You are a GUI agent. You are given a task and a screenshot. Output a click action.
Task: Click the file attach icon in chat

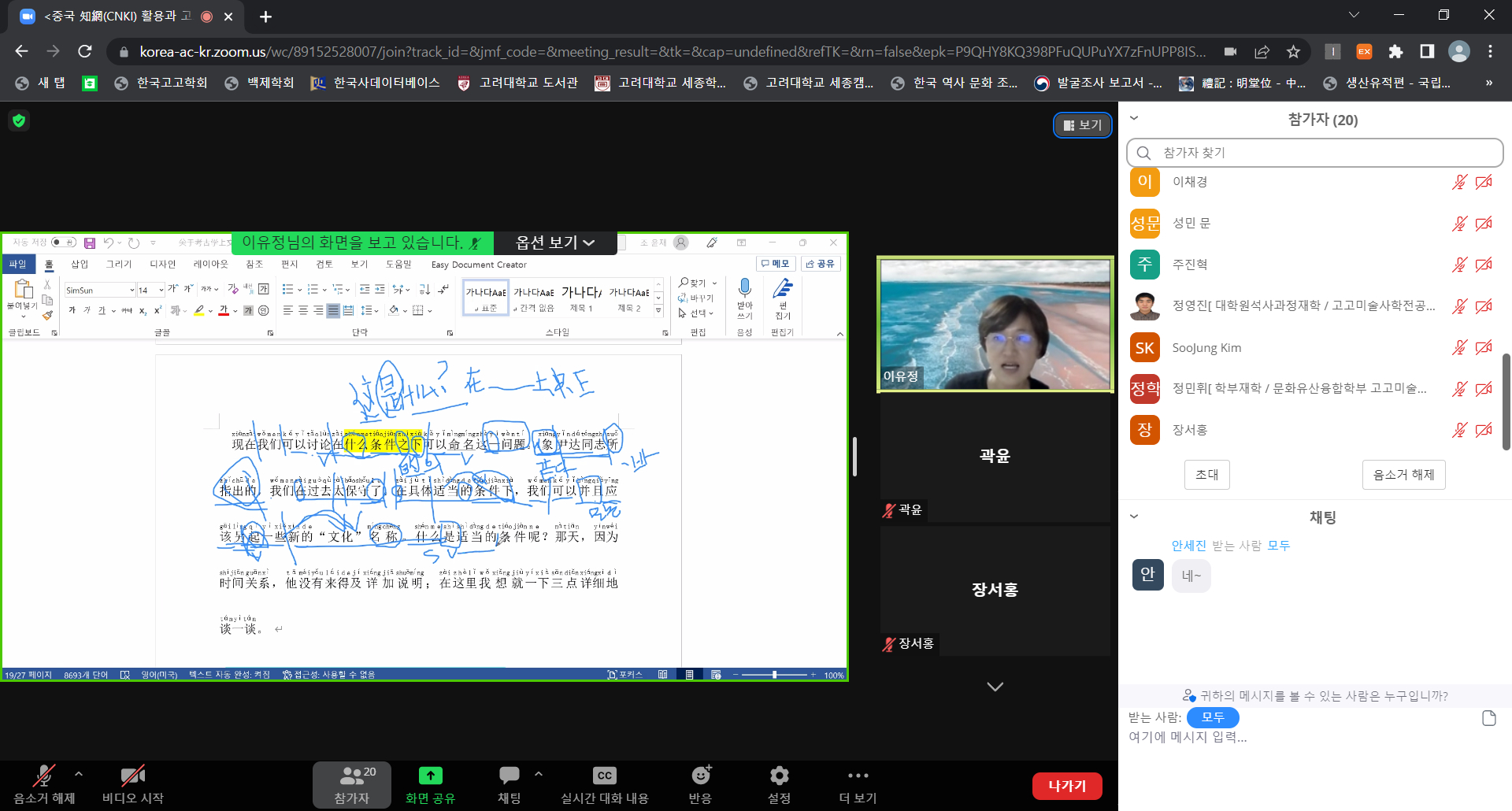pos(1488,718)
